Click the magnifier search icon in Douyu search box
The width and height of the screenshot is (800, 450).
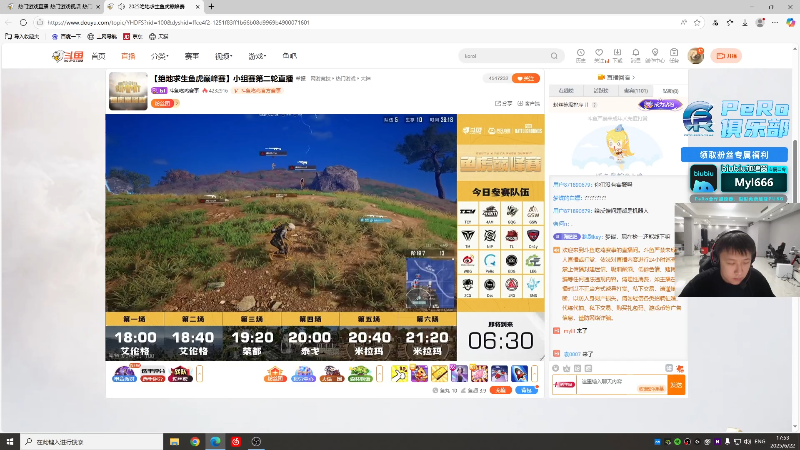(x=554, y=56)
